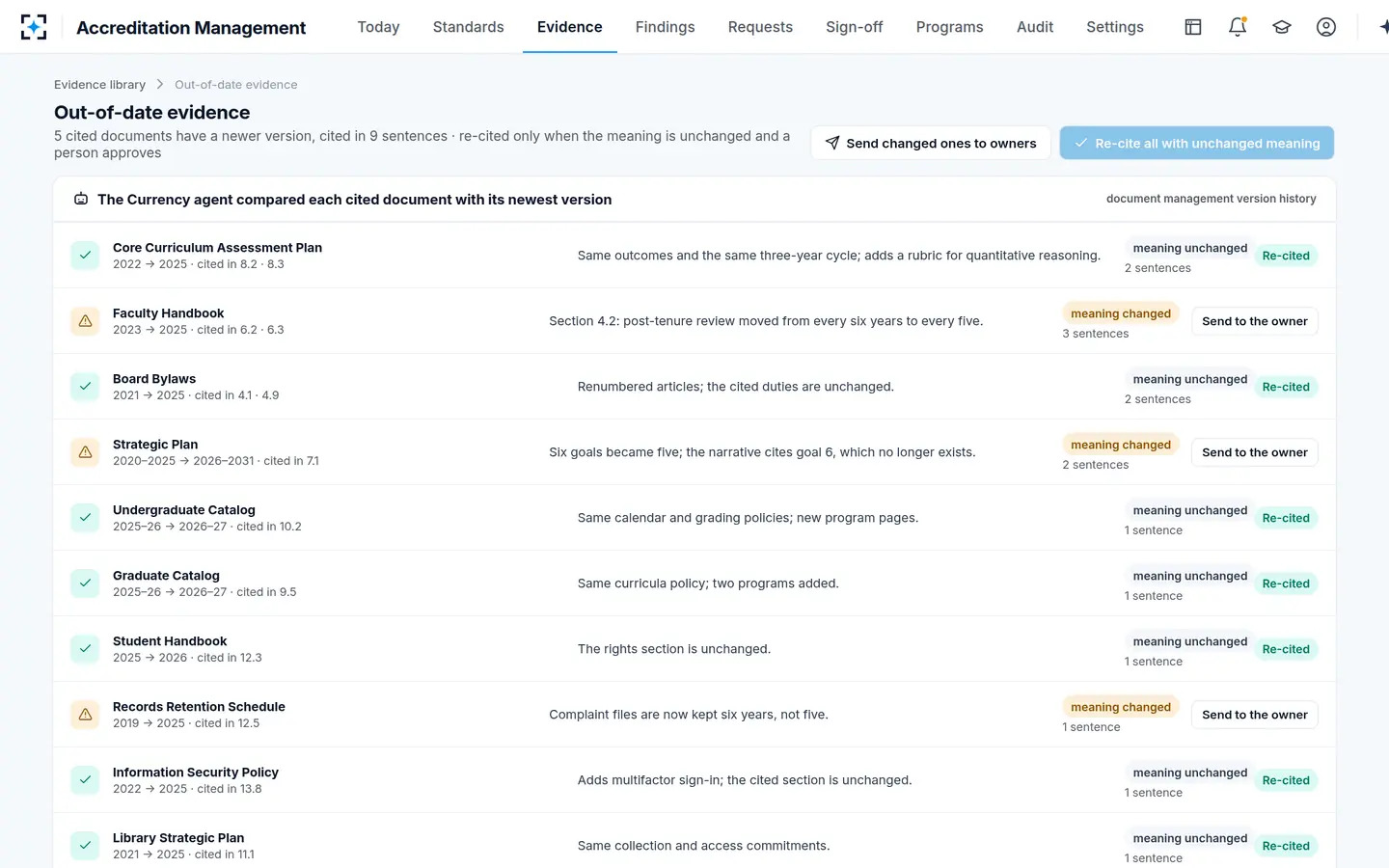
Task: Click the warning icon beside Strategic Plan
Action: (x=85, y=452)
